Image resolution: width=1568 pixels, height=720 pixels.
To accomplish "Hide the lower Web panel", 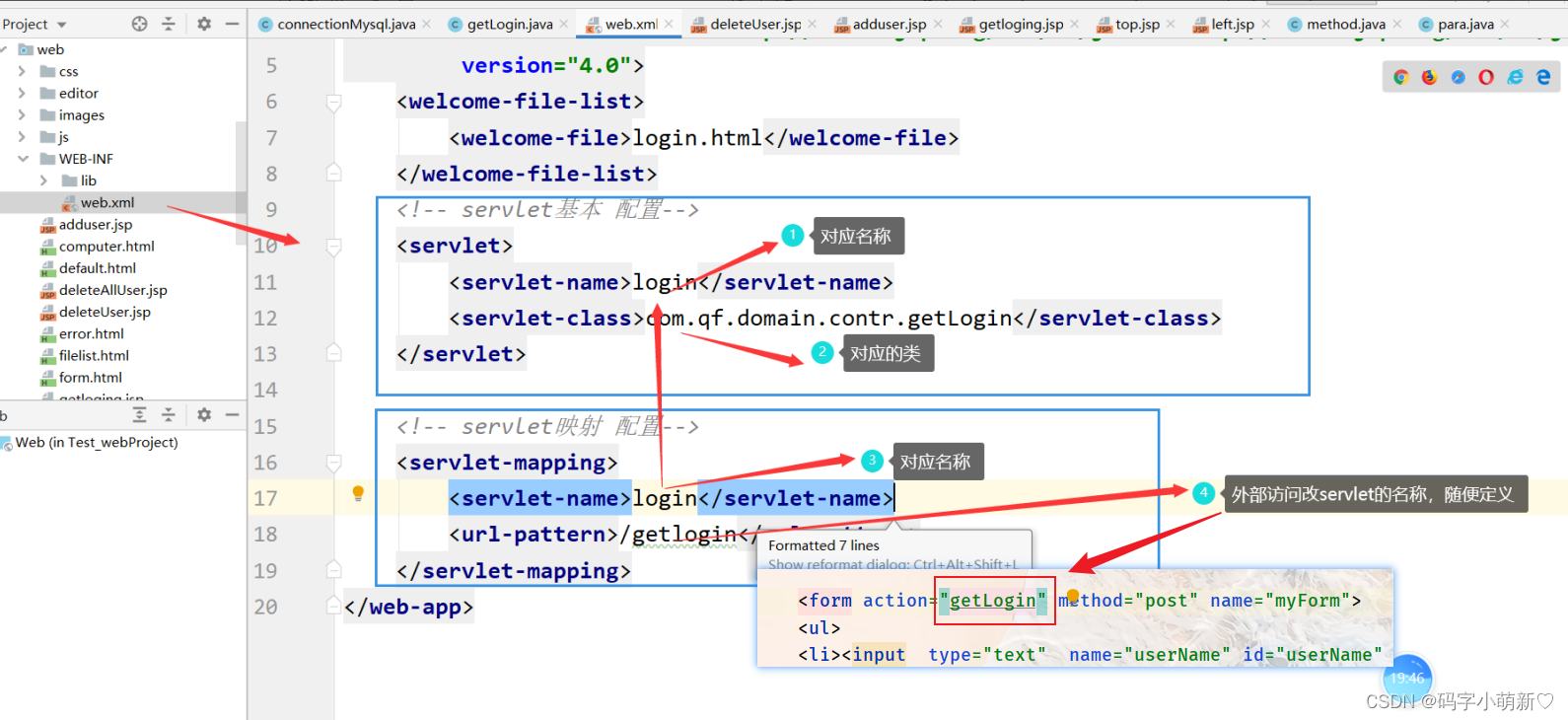I will (232, 415).
